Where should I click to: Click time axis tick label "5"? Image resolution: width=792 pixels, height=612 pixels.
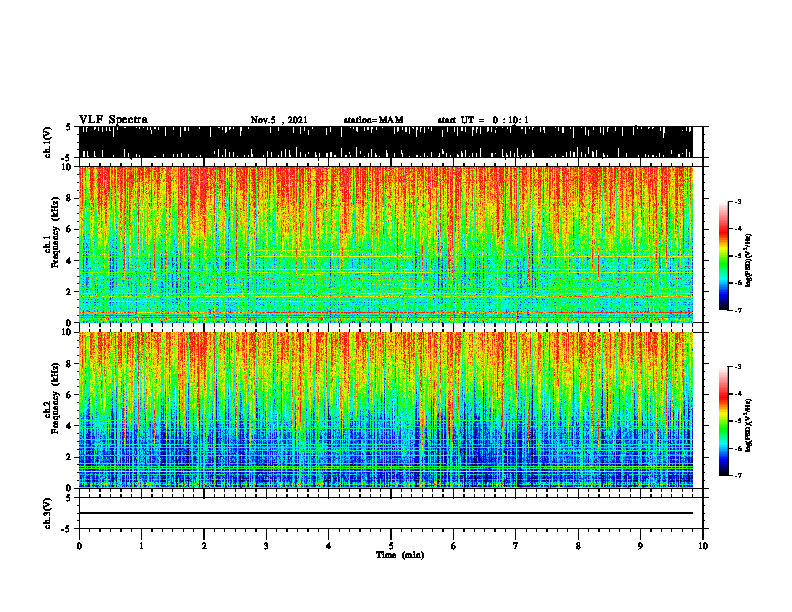[x=391, y=546]
